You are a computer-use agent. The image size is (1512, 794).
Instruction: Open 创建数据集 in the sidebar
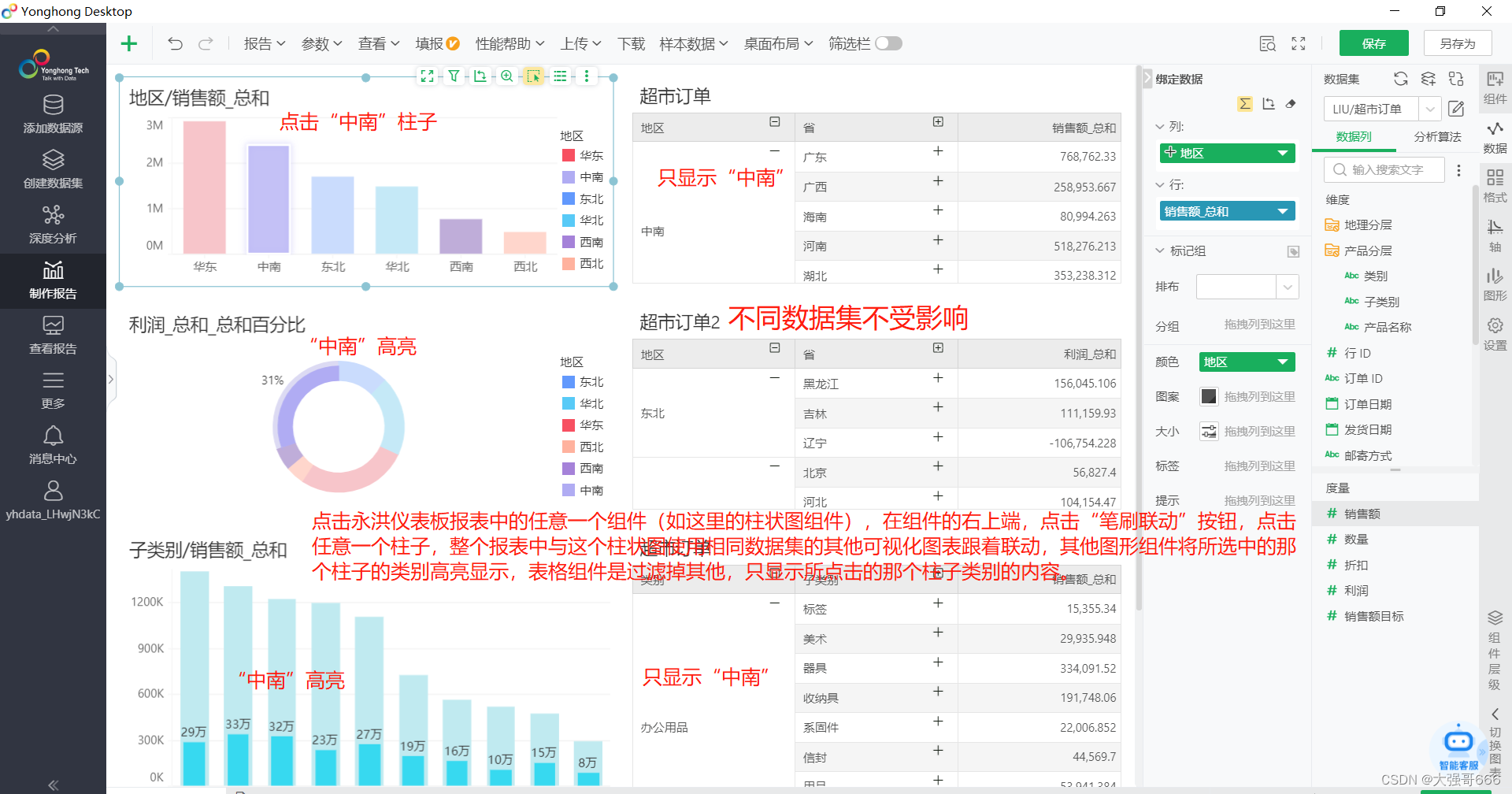tap(53, 170)
